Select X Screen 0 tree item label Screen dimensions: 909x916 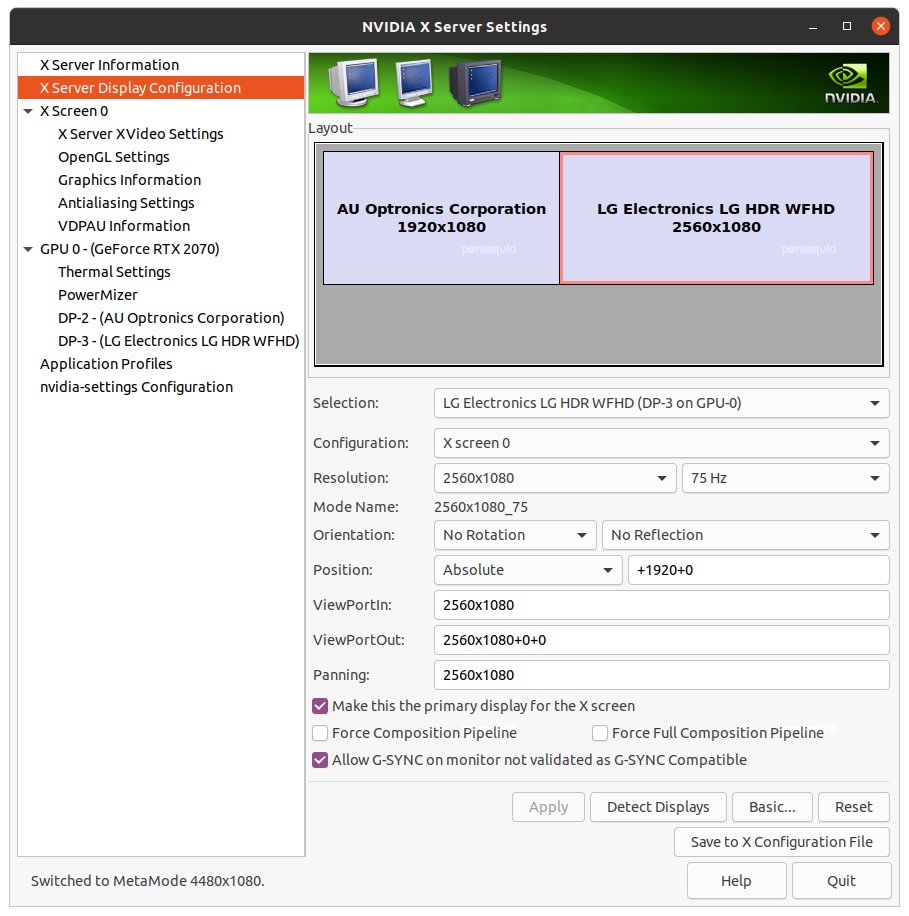click(74, 111)
